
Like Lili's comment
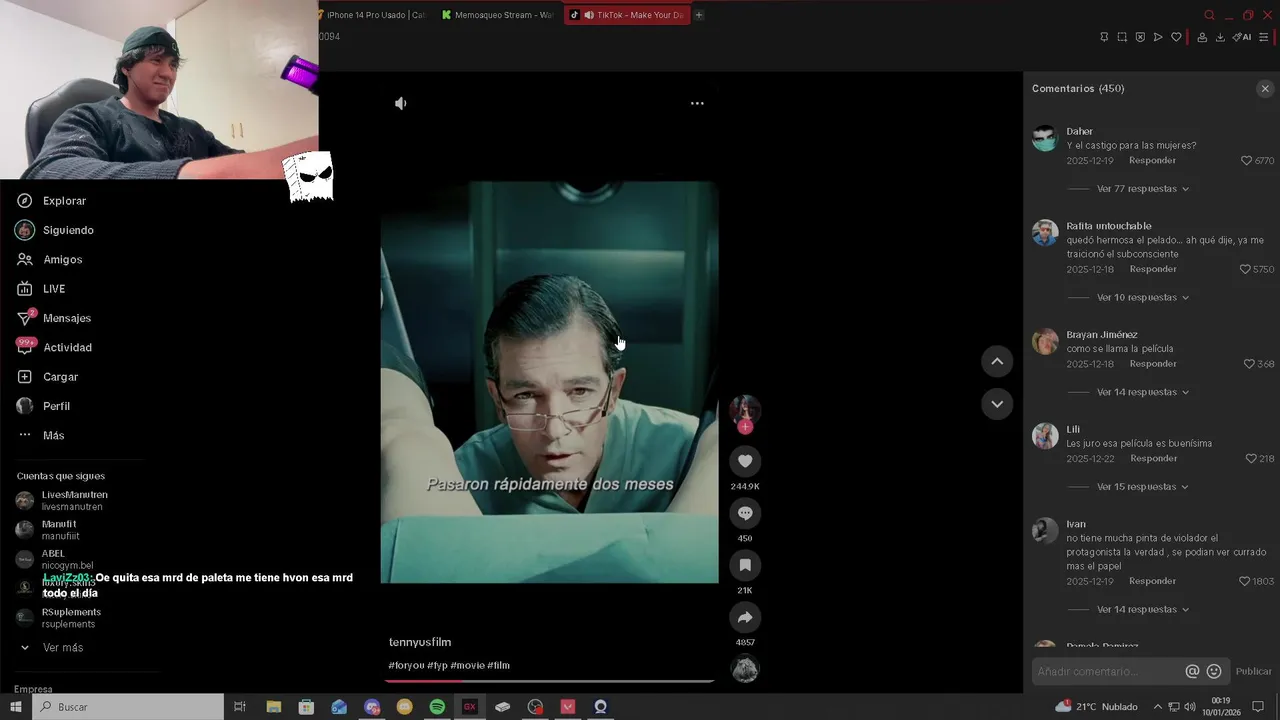click(x=1251, y=459)
